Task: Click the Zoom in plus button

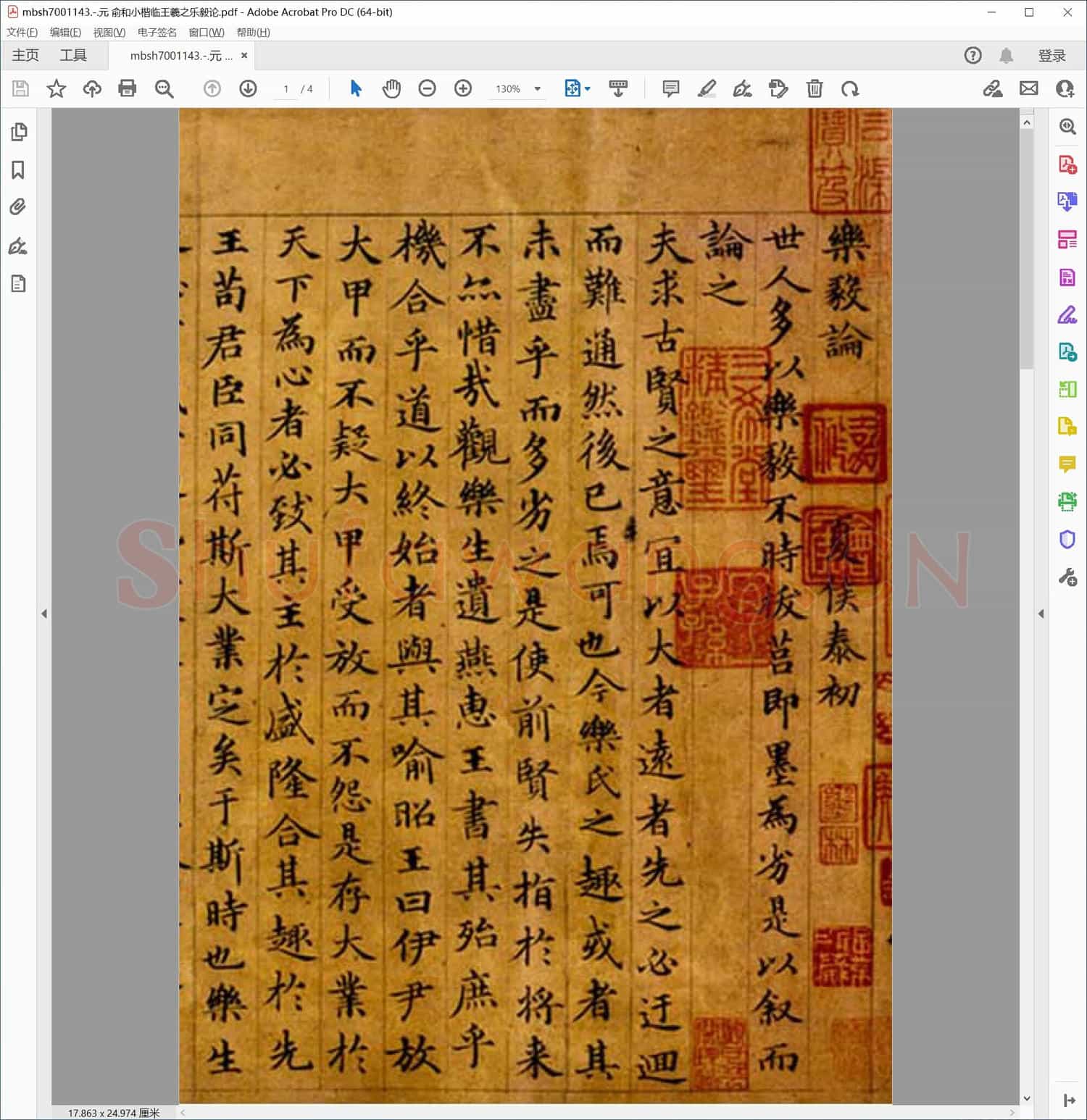Action: (x=463, y=88)
